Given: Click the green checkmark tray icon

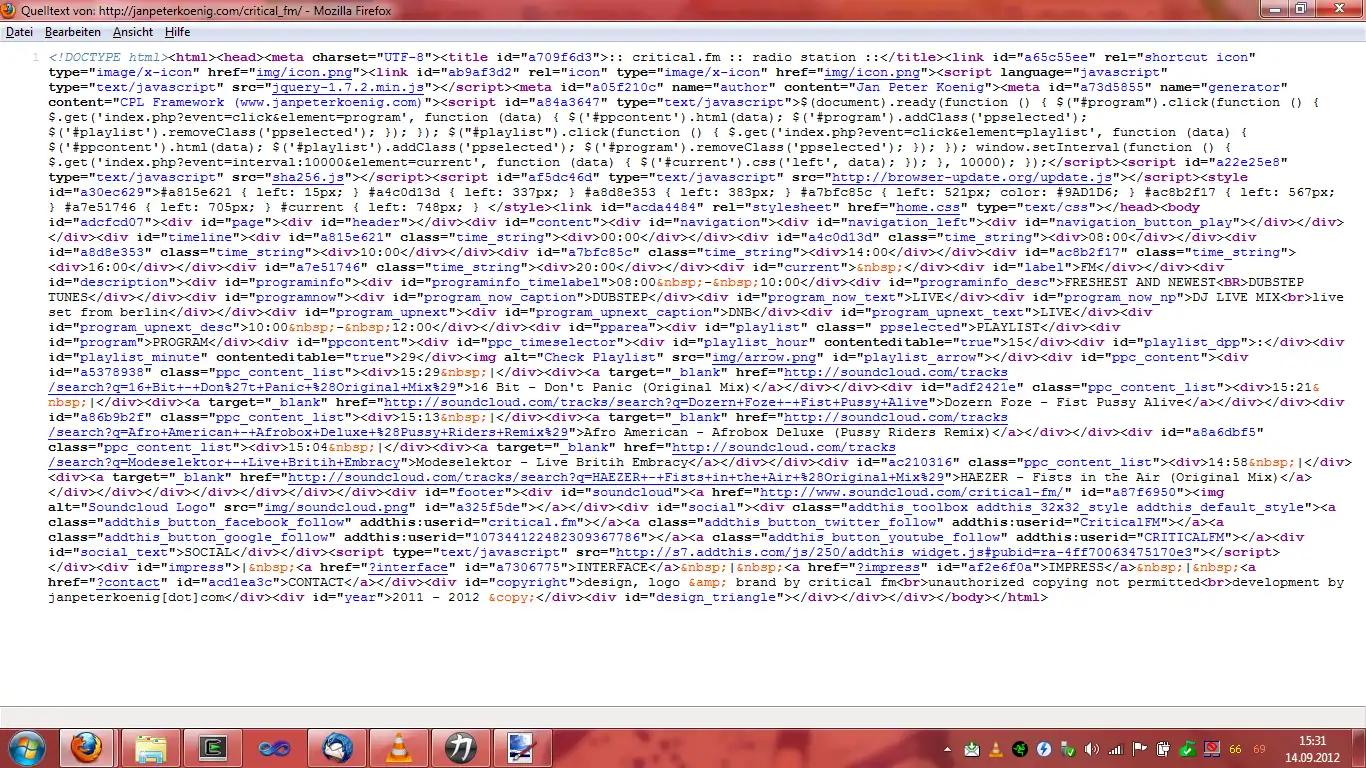Looking at the screenshot, I should coord(1187,749).
